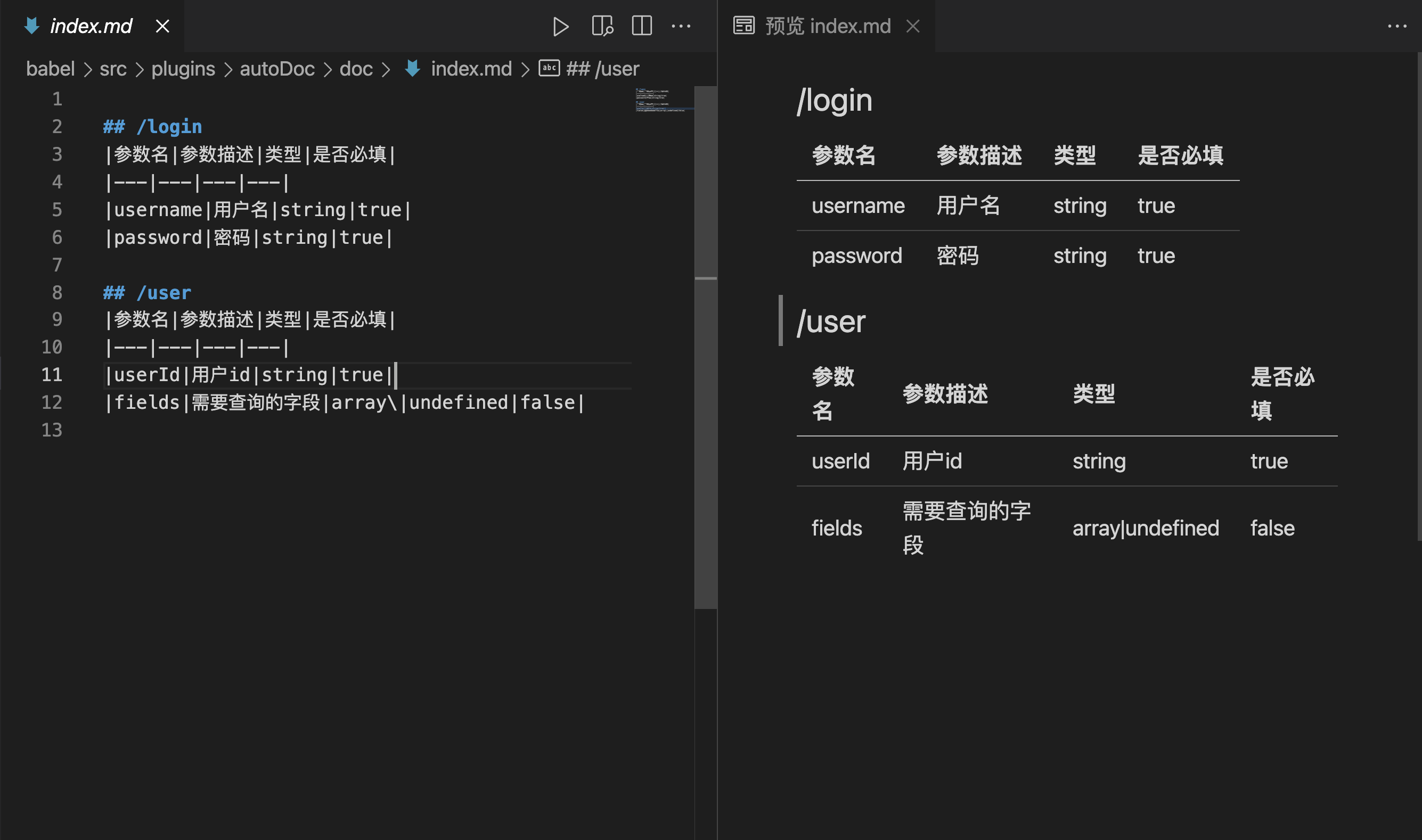Close the index.md editor tab
Image resolution: width=1422 pixels, height=840 pixels.
click(x=162, y=26)
